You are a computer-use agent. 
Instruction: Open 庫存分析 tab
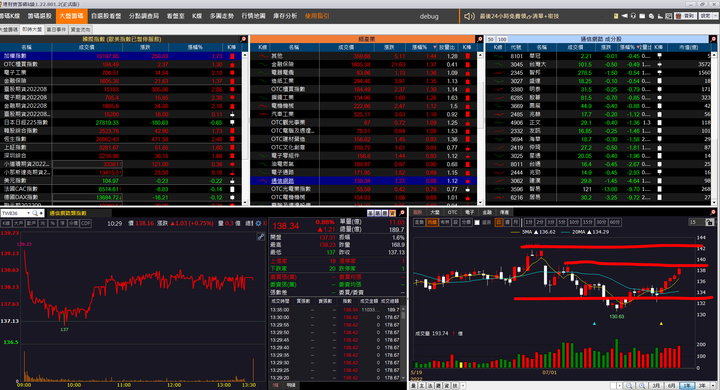285,16
